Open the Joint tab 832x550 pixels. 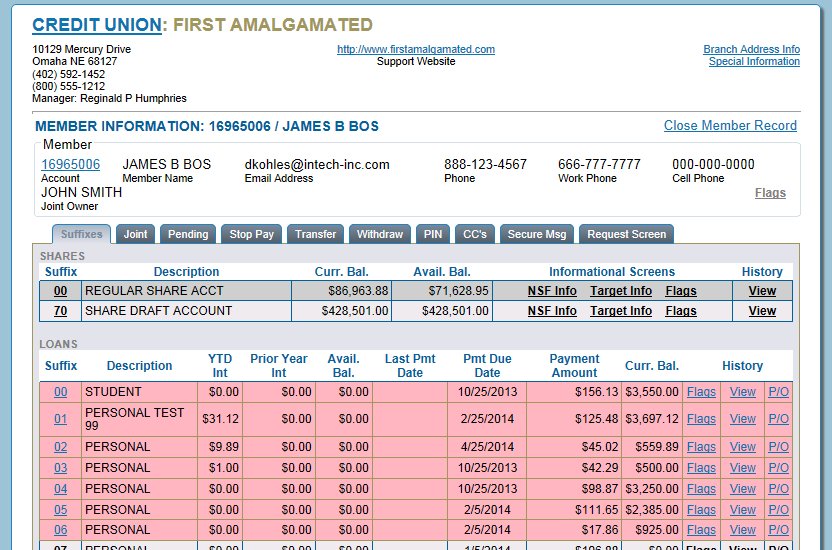(x=136, y=234)
